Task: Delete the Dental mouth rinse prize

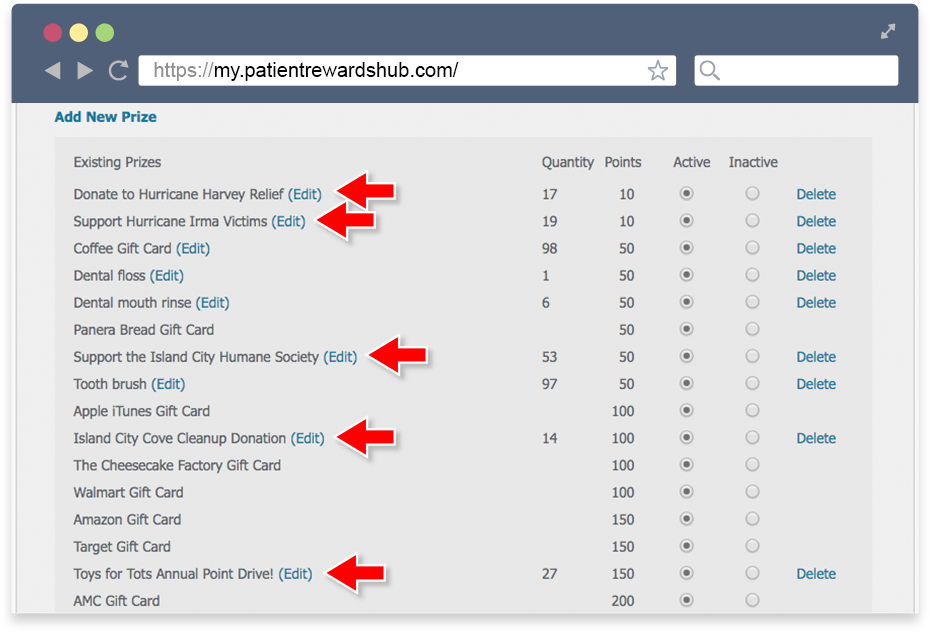Action: click(816, 303)
